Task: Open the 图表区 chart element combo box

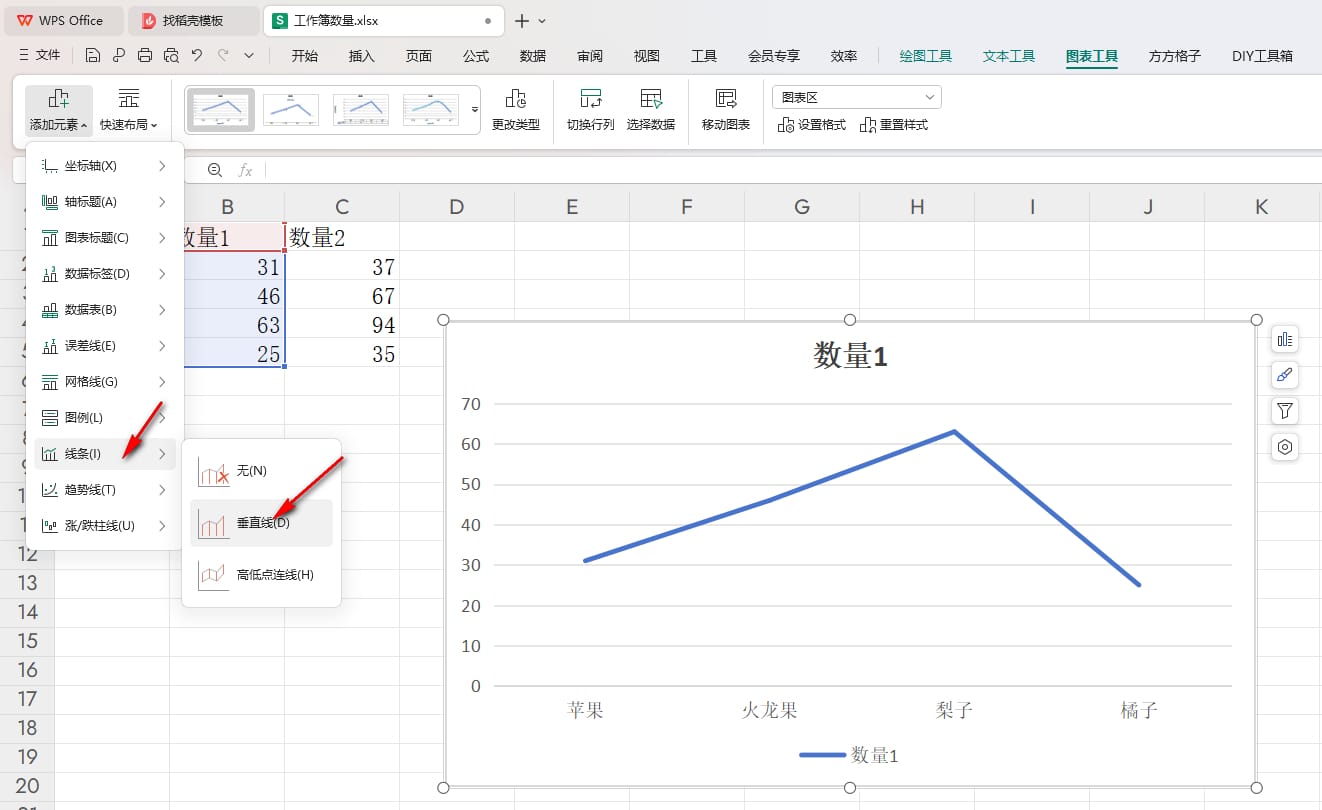Action: tap(857, 97)
